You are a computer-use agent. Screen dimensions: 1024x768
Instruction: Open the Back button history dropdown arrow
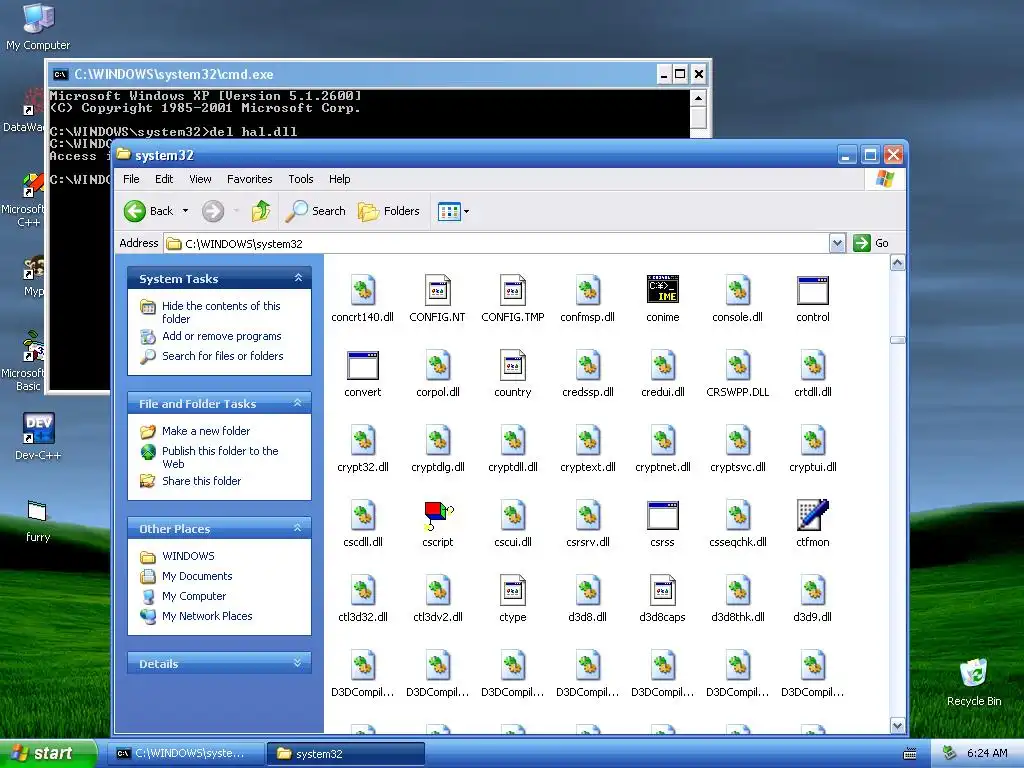[x=185, y=211]
